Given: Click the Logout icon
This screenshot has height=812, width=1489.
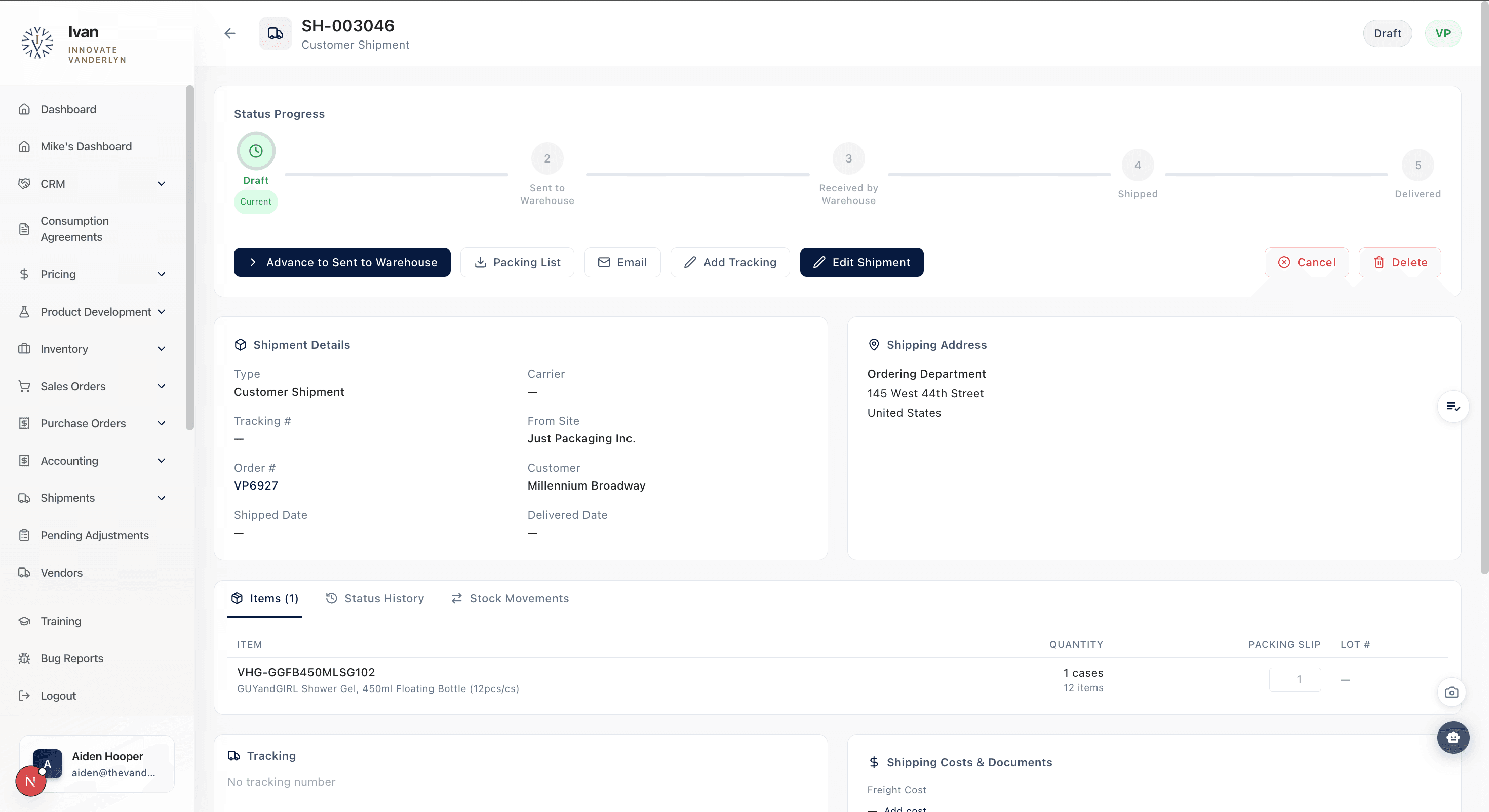Looking at the screenshot, I should [24, 696].
